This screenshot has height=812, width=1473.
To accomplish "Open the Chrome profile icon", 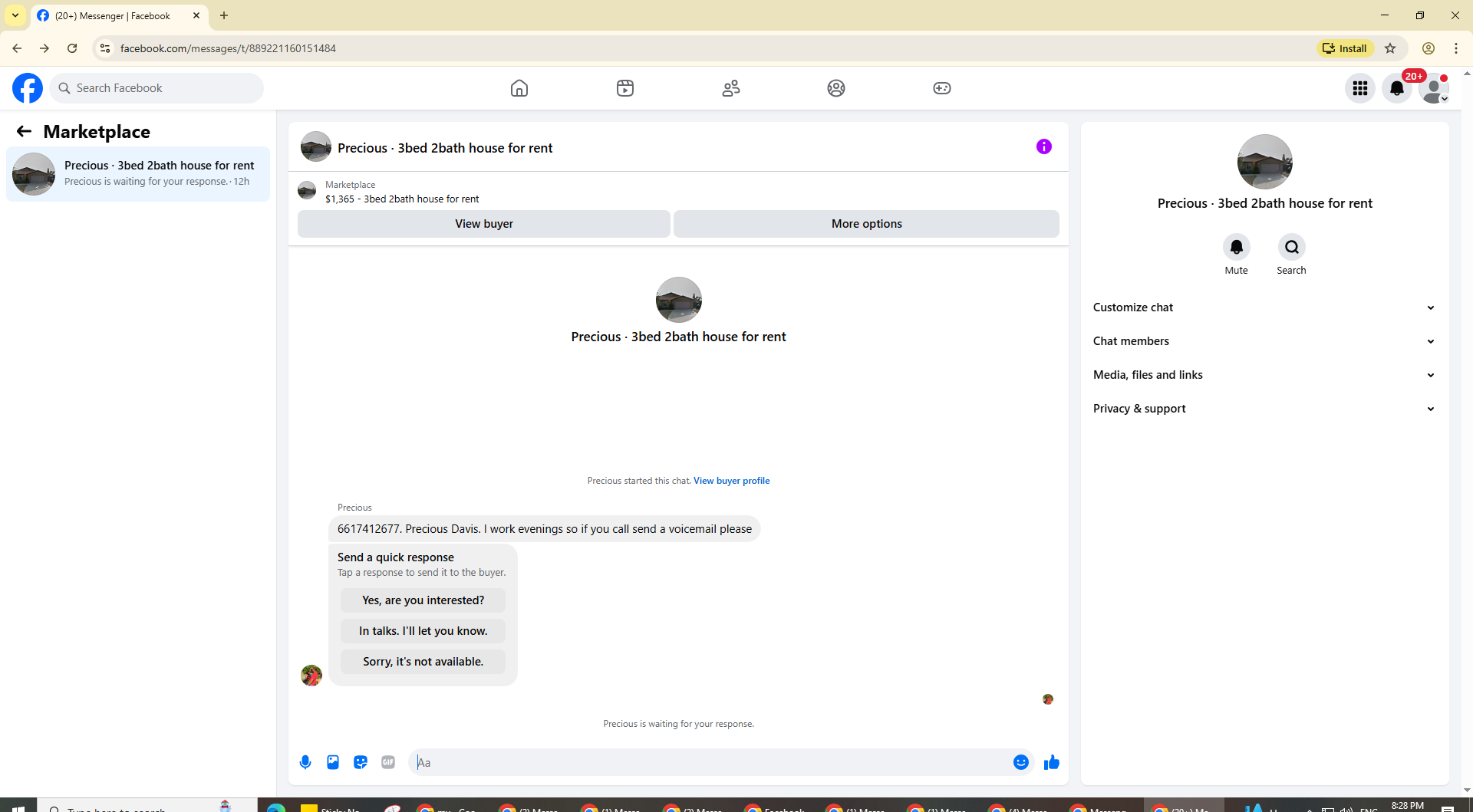I will [x=1429, y=48].
